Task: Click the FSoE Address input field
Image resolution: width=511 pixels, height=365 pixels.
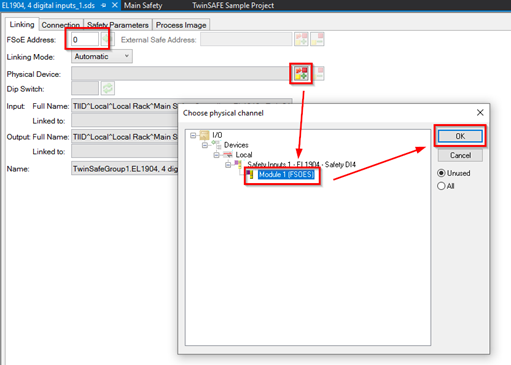Action: point(85,39)
